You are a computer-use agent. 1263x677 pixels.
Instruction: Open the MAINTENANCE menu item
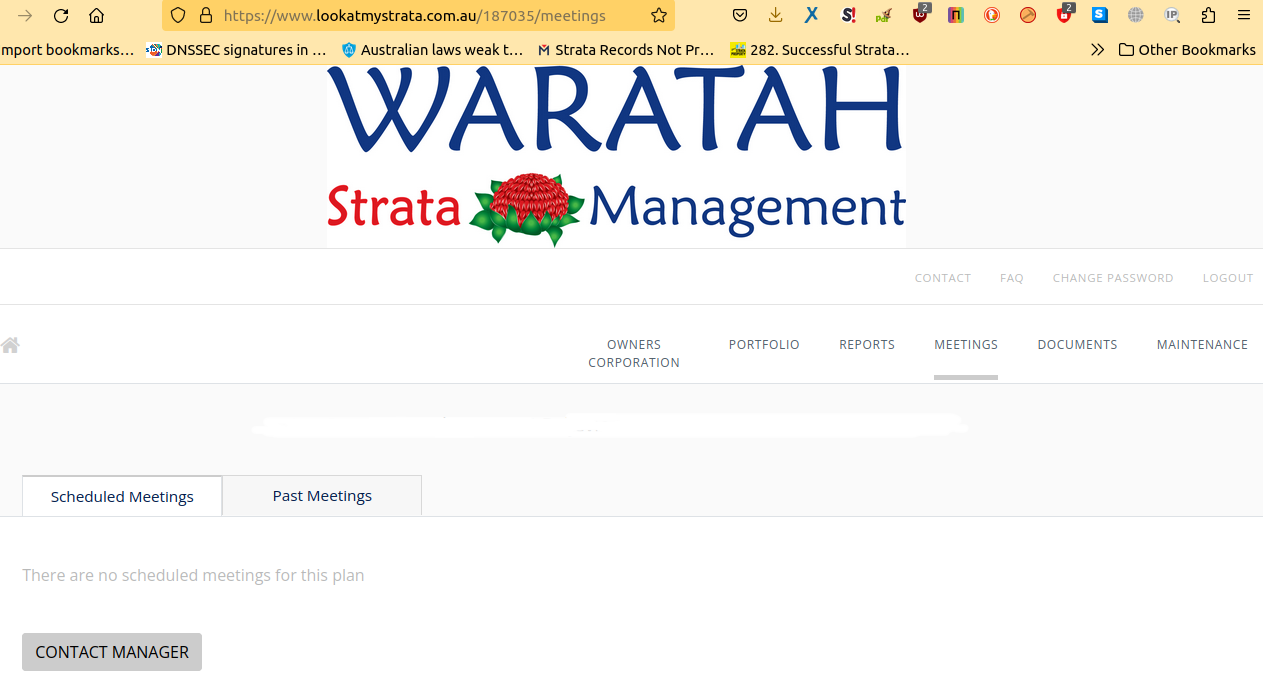(1202, 344)
